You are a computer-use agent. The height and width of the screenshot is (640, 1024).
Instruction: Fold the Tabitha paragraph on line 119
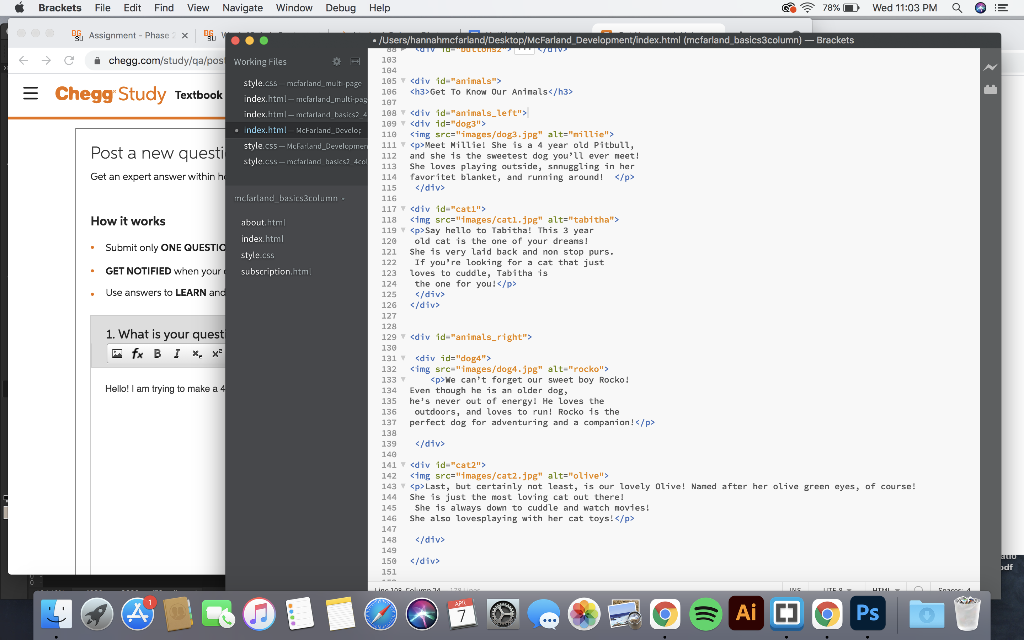pyautogui.click(x=404, y=231)
